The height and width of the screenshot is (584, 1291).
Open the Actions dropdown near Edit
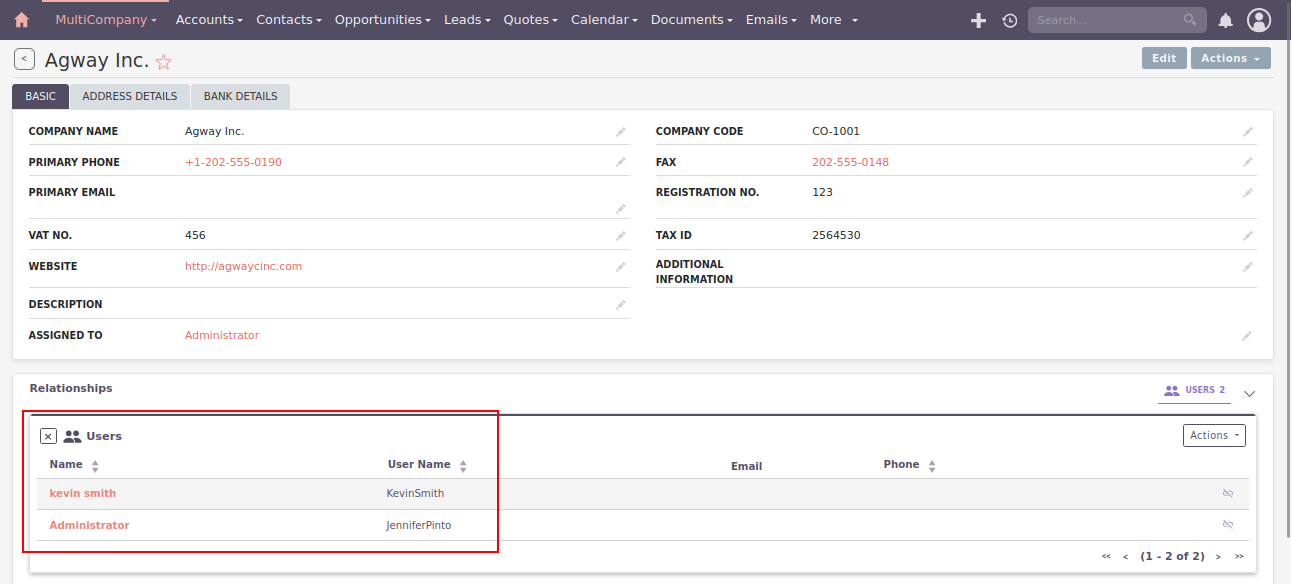click(1230, 58)
